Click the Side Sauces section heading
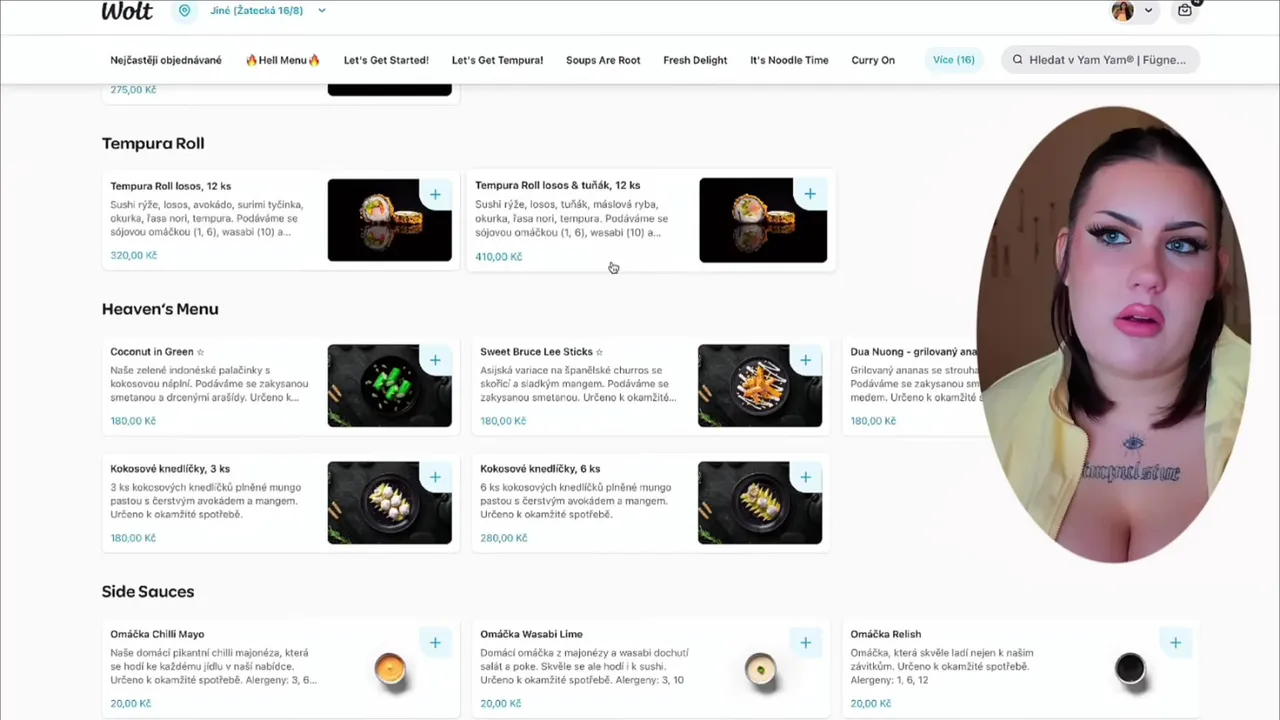 click(148, 592)
